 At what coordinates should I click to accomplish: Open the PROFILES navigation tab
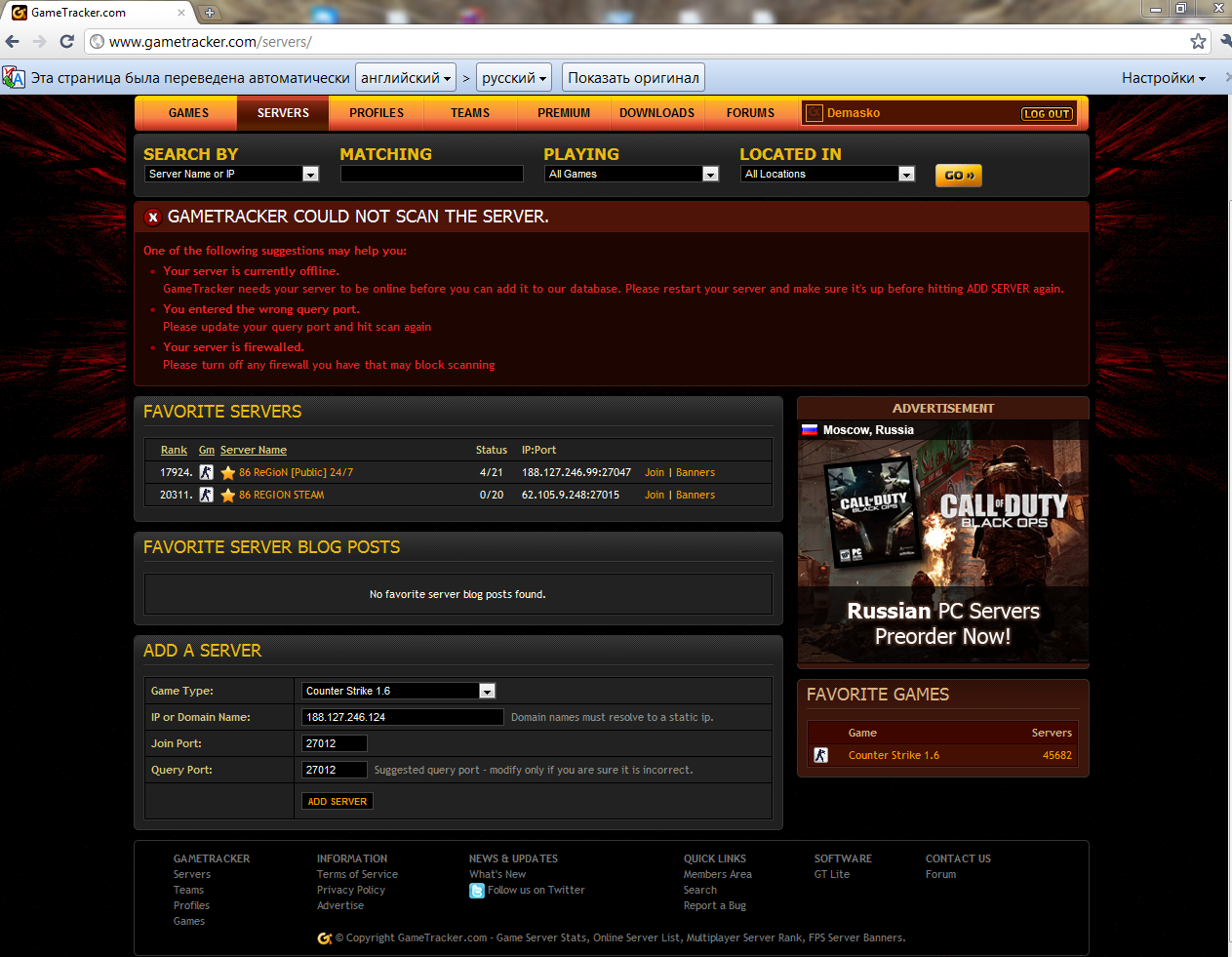(377, 113)
